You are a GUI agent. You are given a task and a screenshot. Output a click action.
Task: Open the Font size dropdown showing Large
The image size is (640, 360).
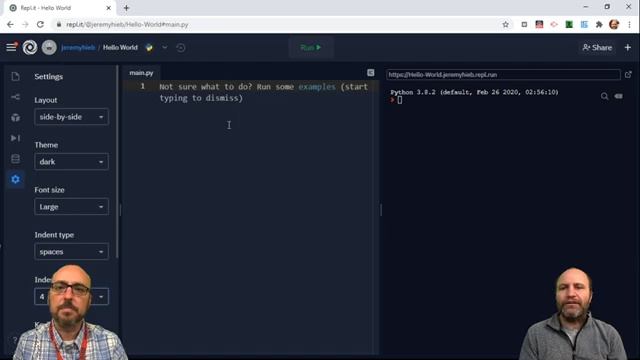71,207
